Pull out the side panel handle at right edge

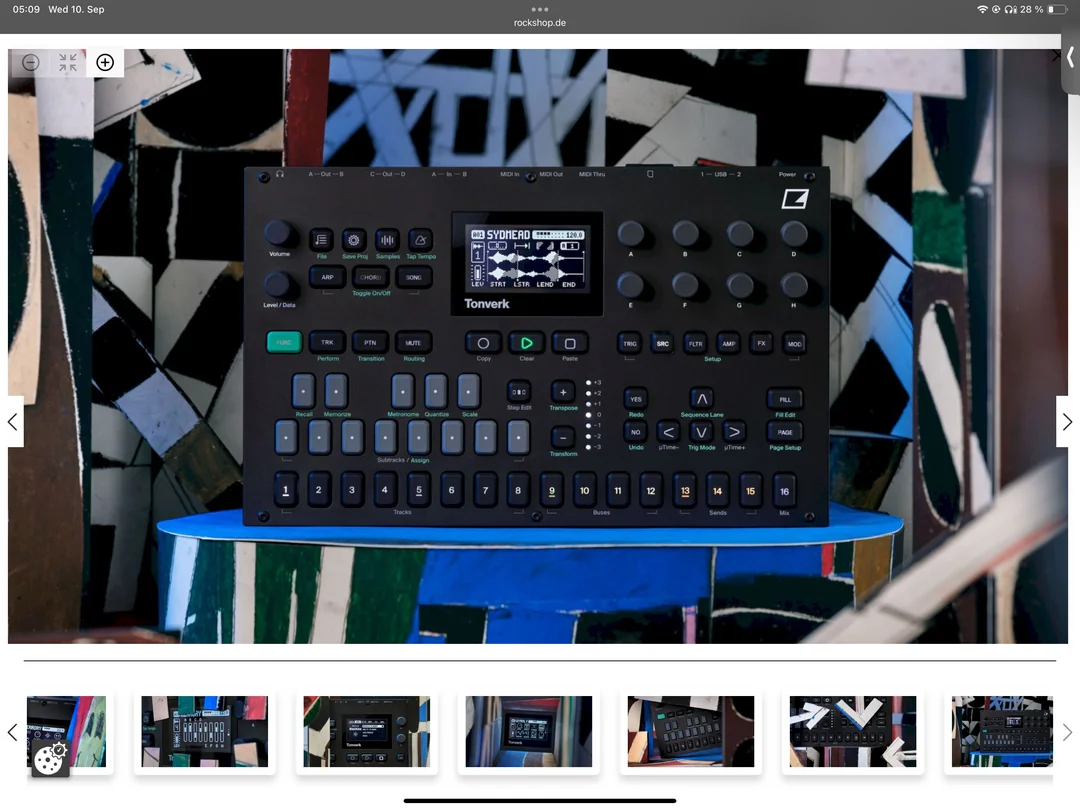click(x=1070, y=58)
